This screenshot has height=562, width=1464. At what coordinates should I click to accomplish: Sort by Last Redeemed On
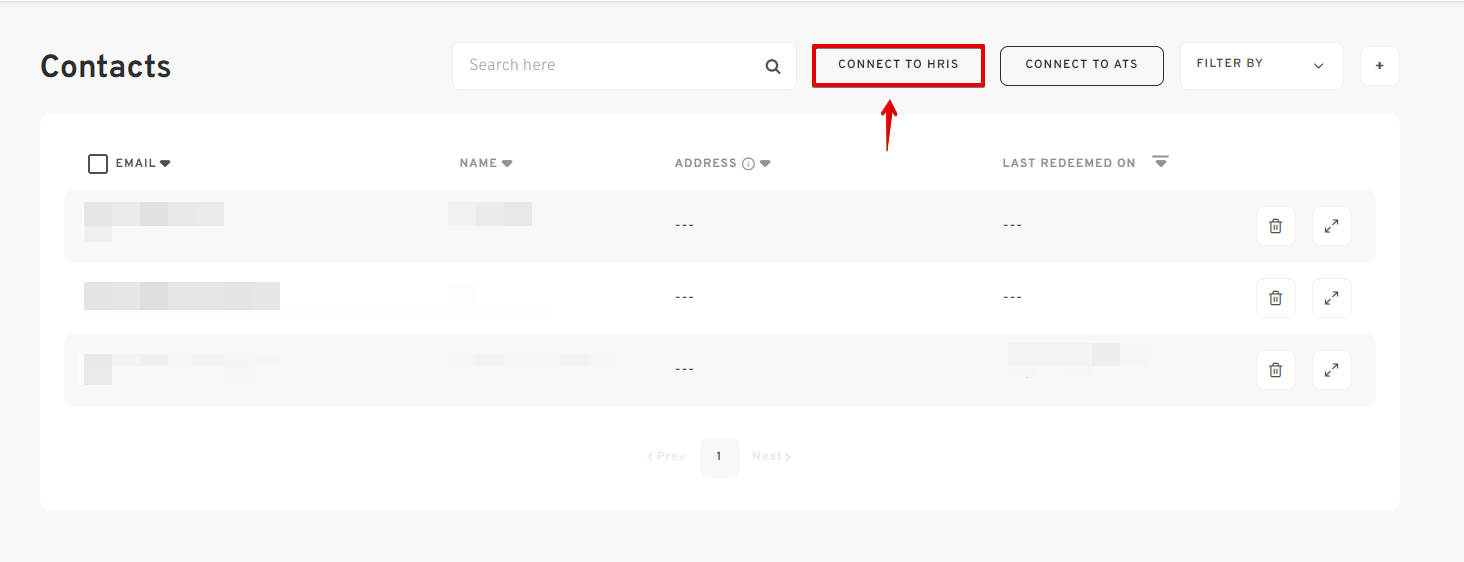coord(1160,162)
